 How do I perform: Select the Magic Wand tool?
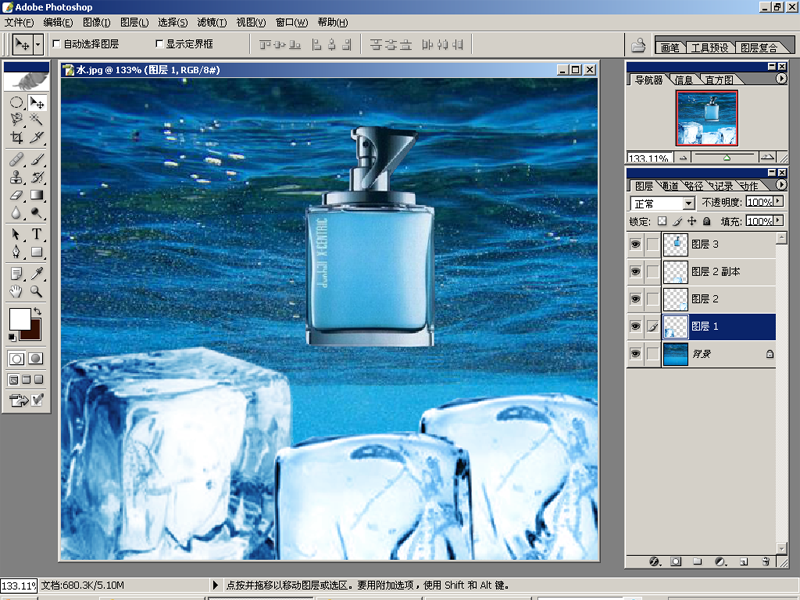(37, 120)
